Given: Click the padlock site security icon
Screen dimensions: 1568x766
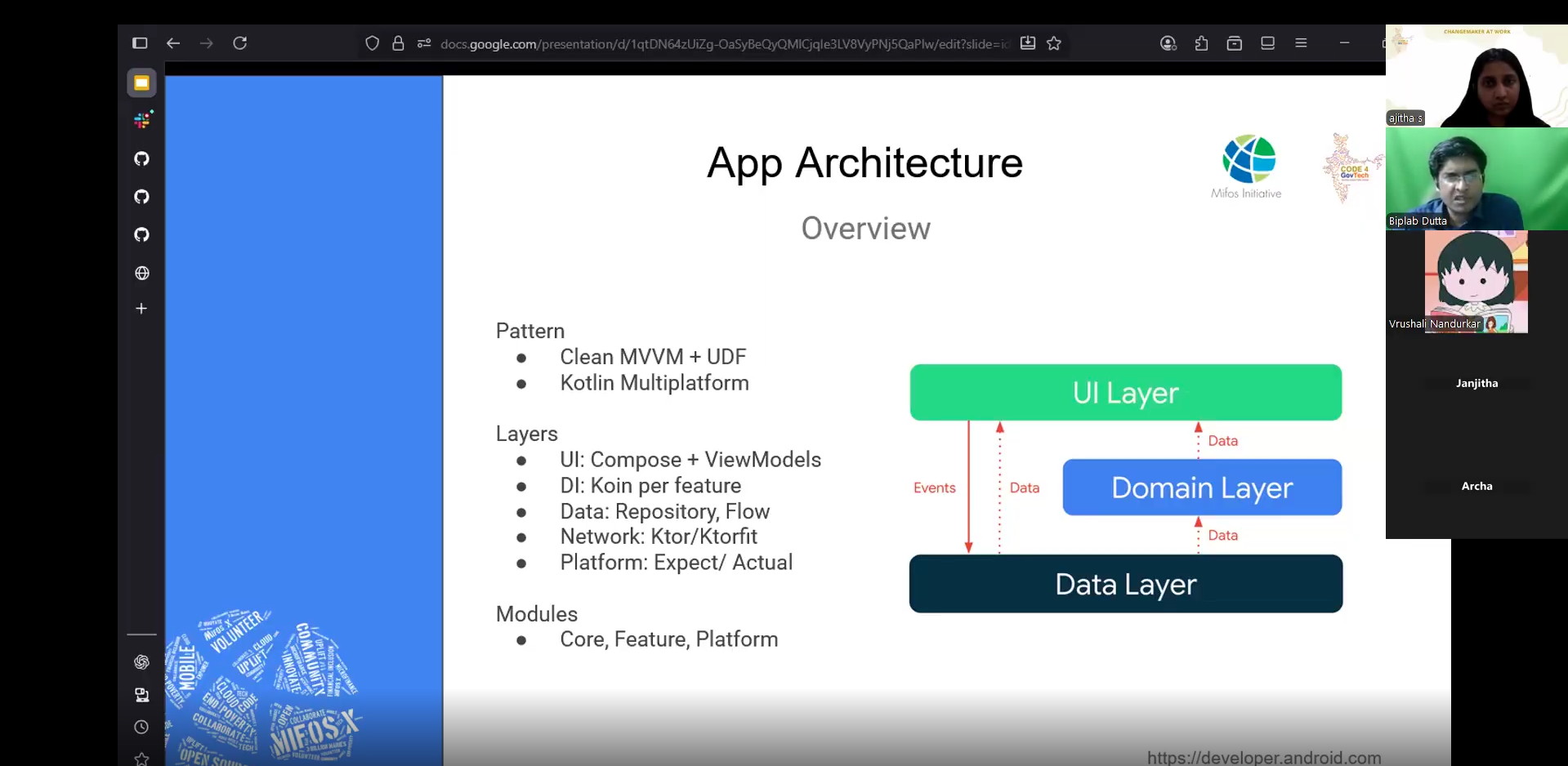Looking at the screenshot, I should [x=398, y=43].
